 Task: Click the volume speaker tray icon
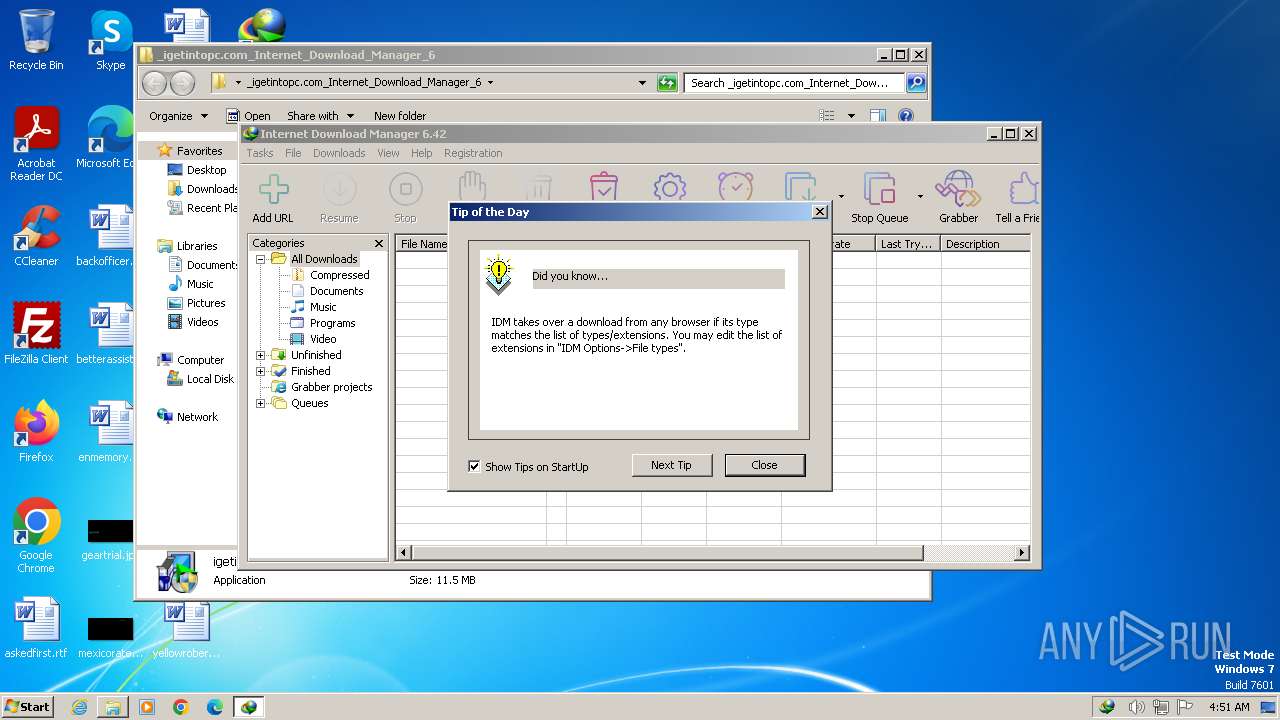pos(1136,707)
